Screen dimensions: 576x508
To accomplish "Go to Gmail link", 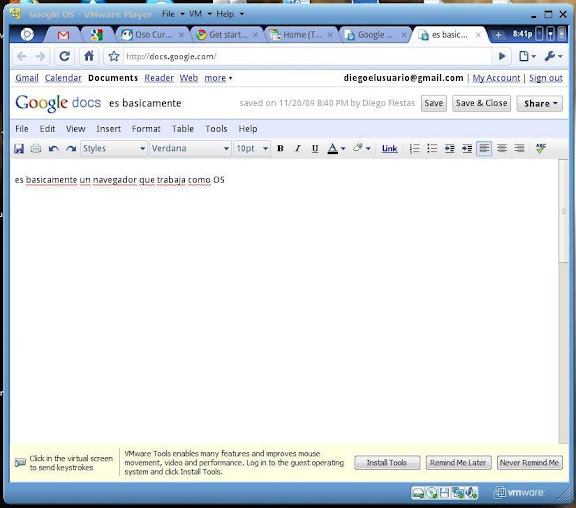I will coord(27,78).
